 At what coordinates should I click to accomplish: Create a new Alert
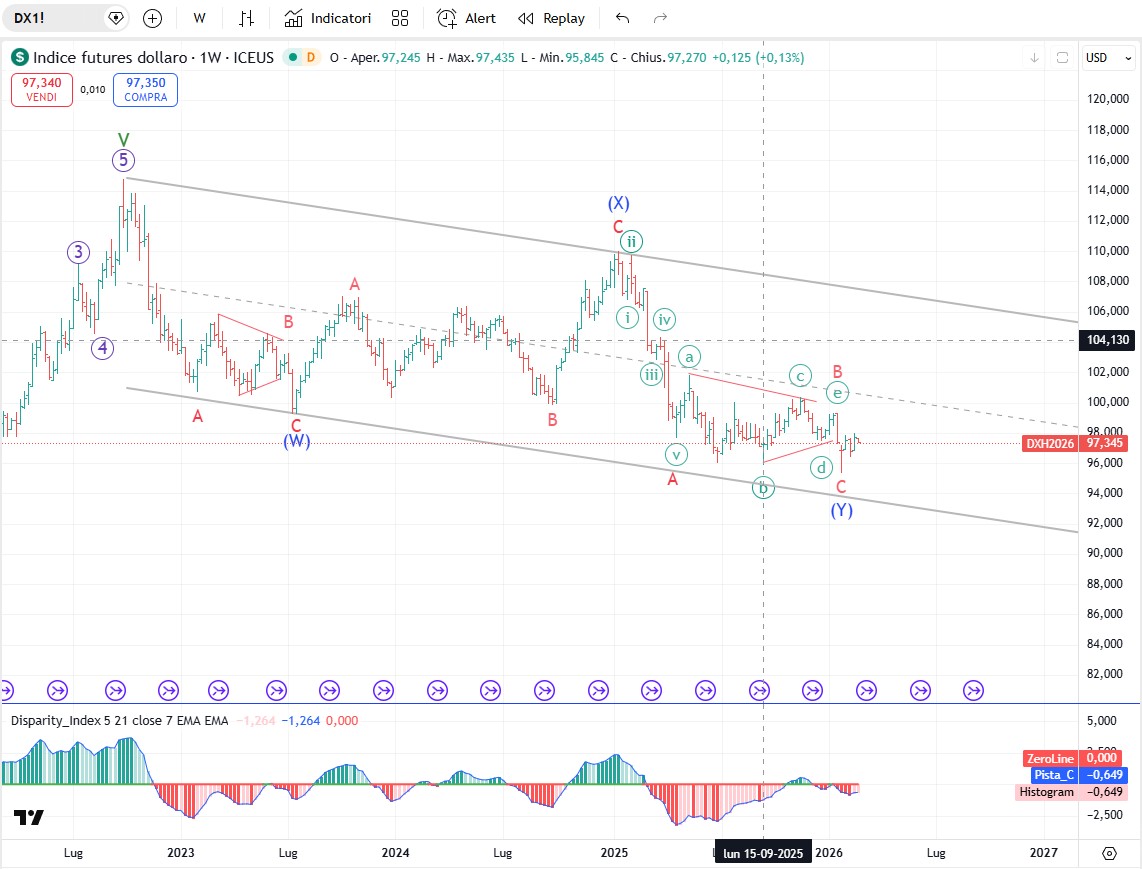pos(466,18)
